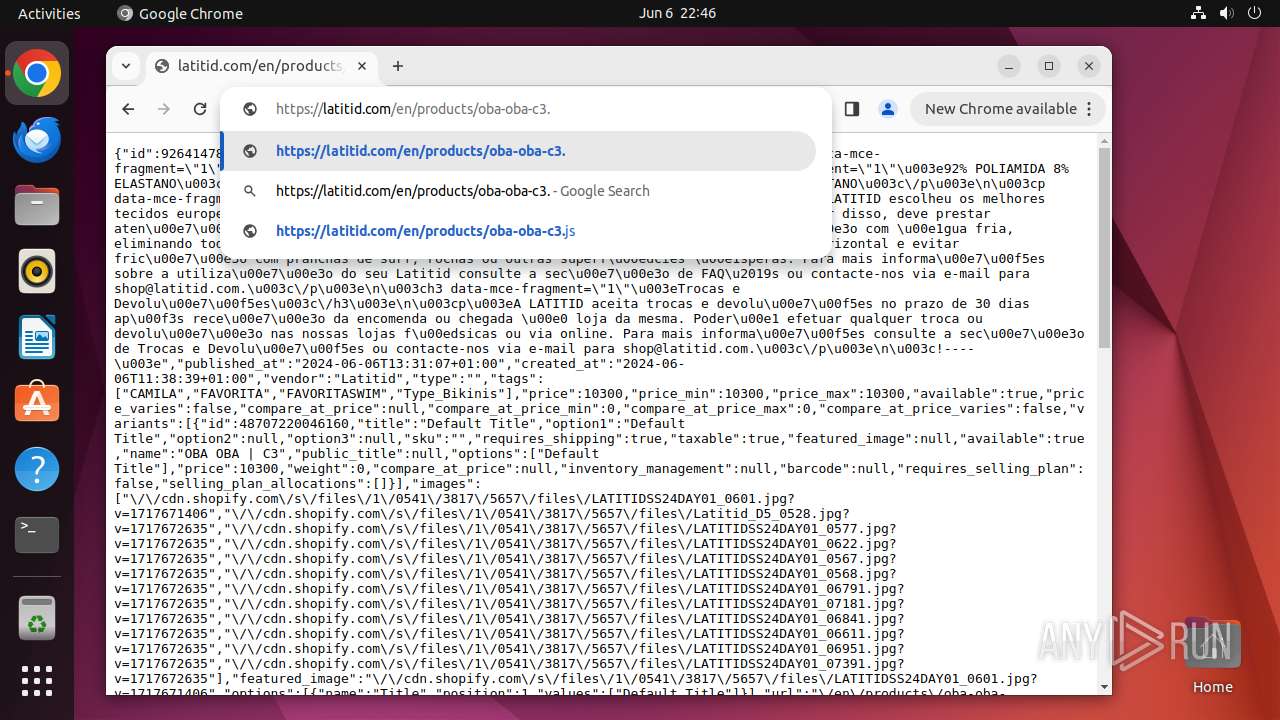Show Applications grid
Screen dimensions: 1280x720
(37, 681)
